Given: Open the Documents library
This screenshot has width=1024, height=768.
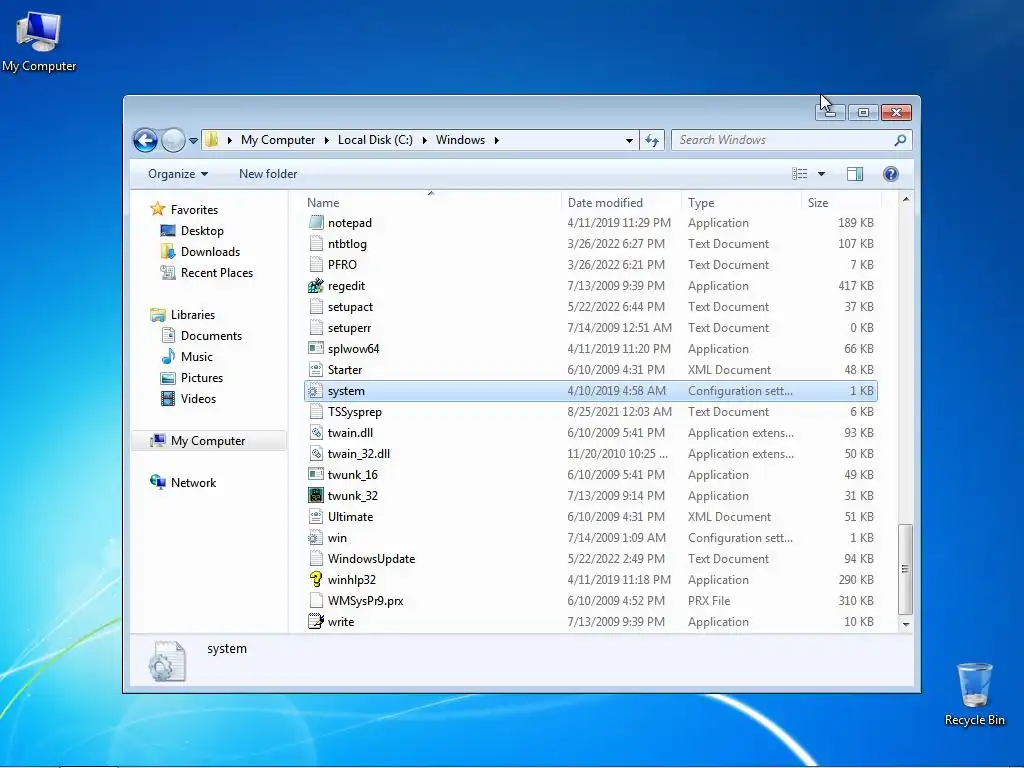Looking at the screenshot, I should click(211, 336).
